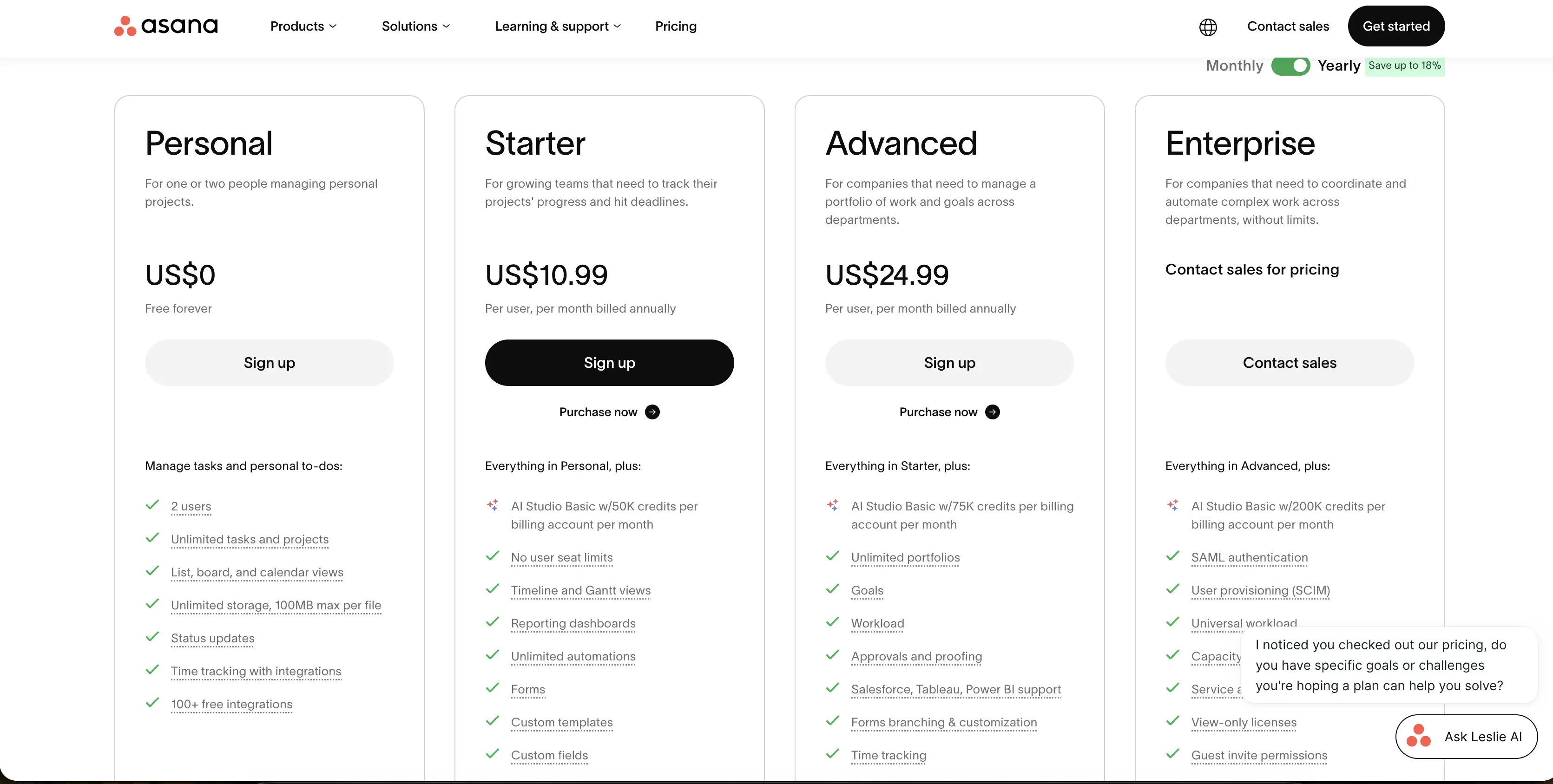Open the globe language selector
The height and width of the screenshot is (784, 1553).
(1208, 26)
